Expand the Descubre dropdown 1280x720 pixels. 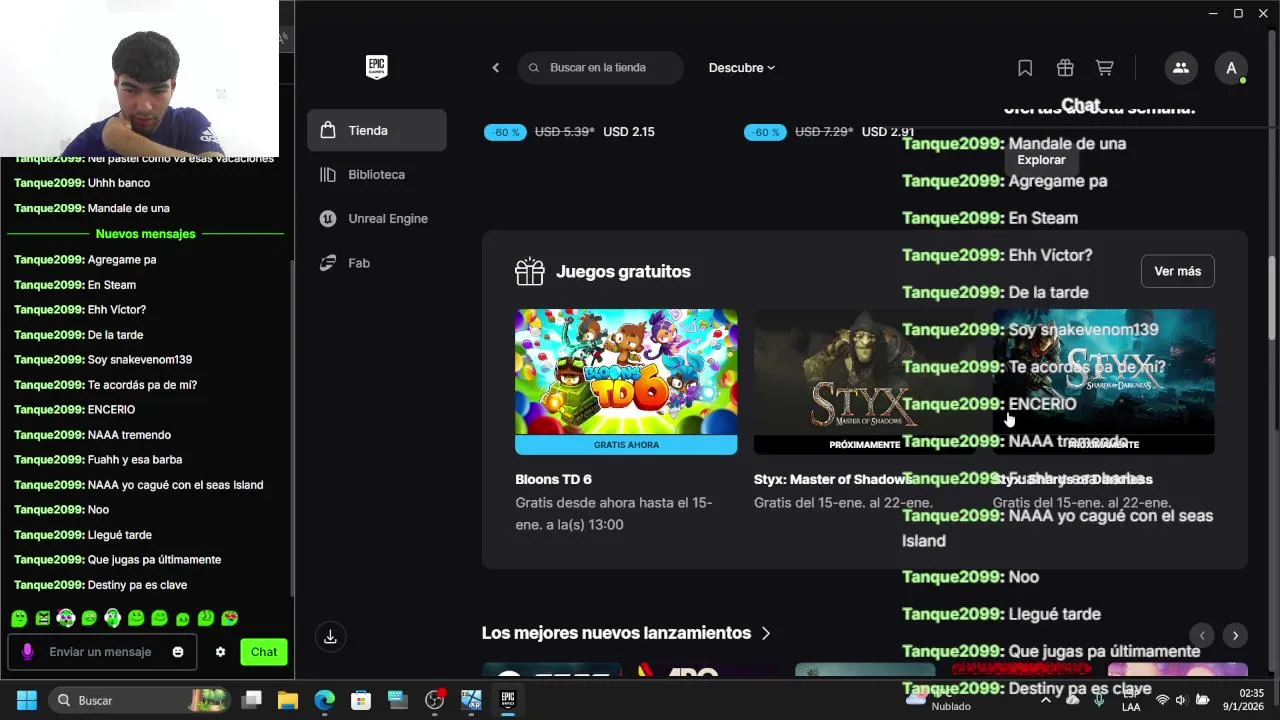(x=742, y=68)
